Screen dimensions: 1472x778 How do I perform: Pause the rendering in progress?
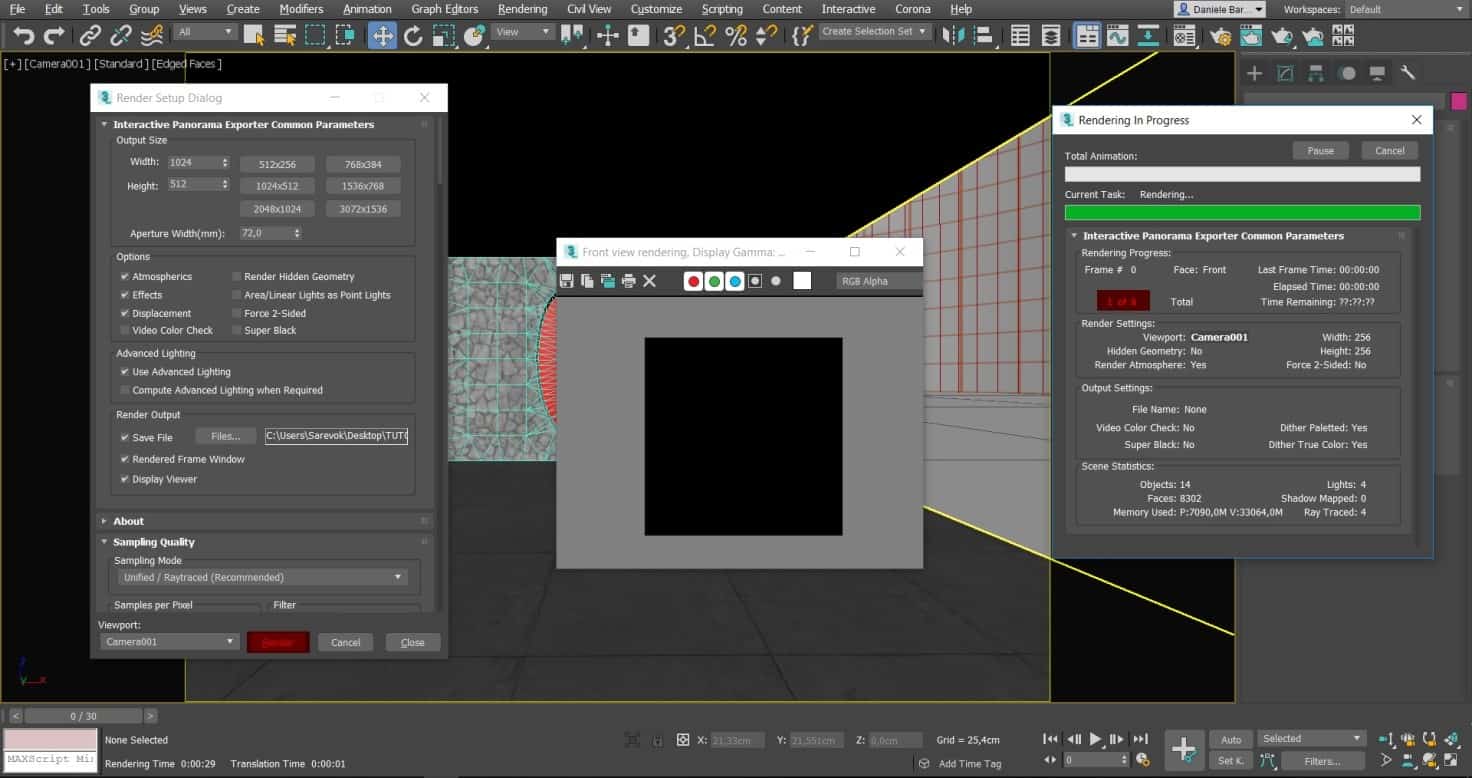point(1320,150)
